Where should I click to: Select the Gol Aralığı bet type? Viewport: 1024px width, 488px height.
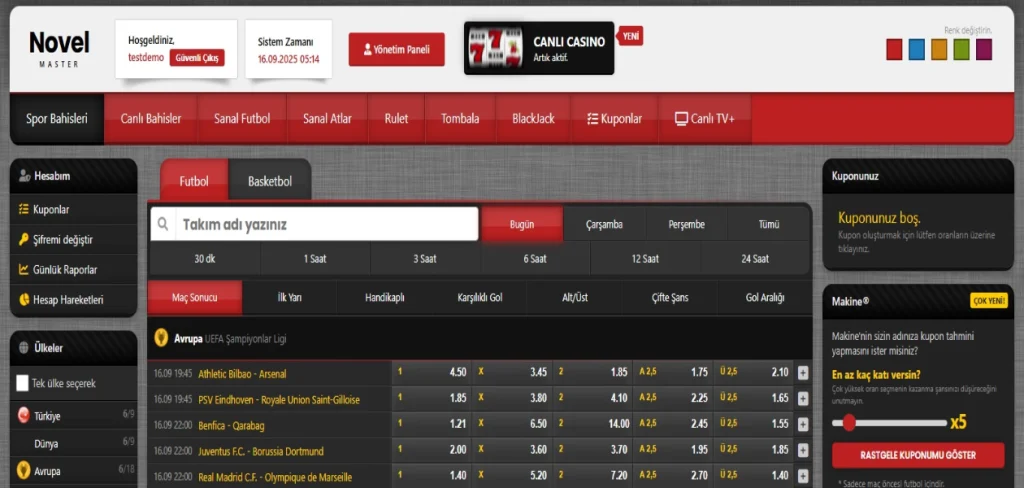coord(765,298)
